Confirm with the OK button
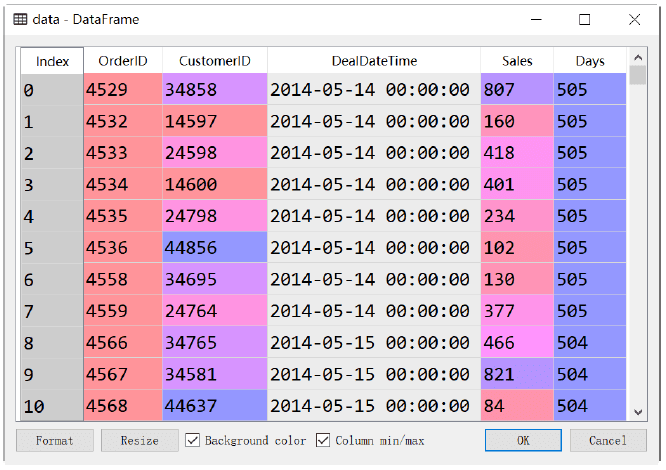 pos(523,440)
